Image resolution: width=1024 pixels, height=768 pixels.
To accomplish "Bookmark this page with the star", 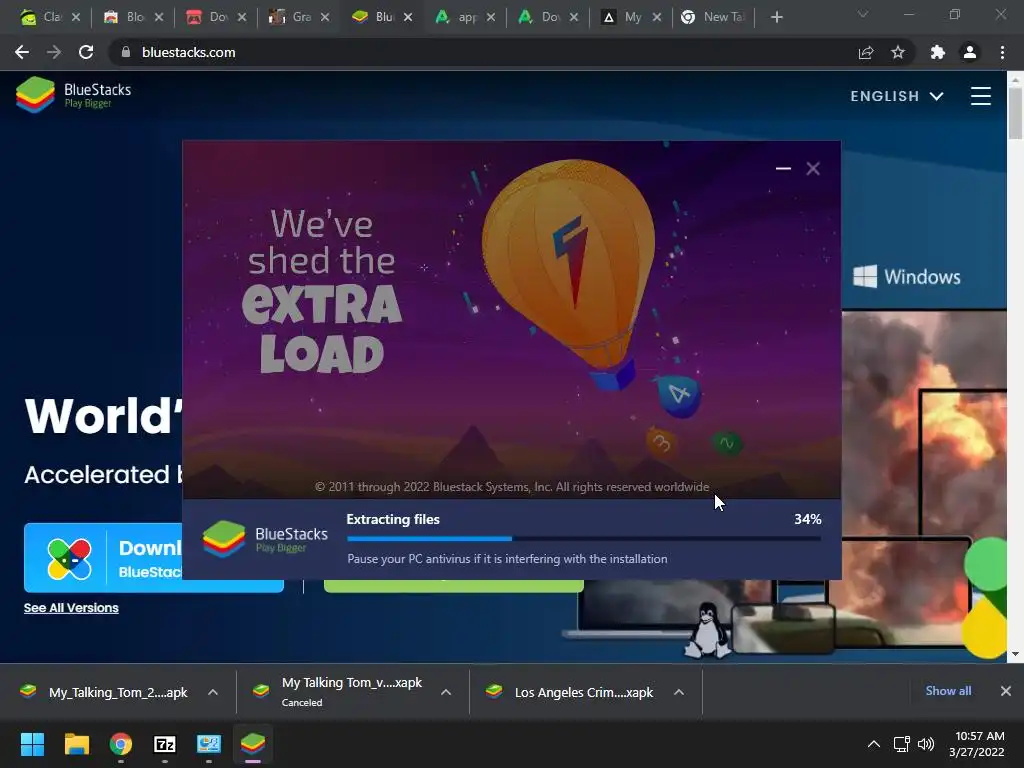I will 898,52.
